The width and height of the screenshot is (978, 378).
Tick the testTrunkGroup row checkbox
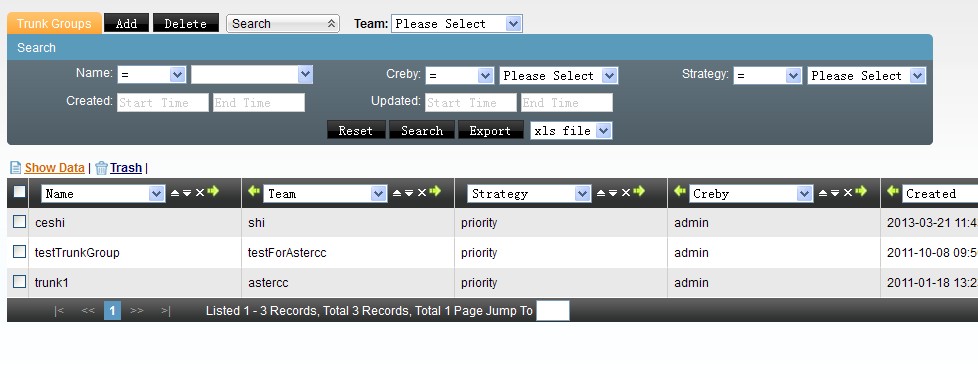[20, 251]
